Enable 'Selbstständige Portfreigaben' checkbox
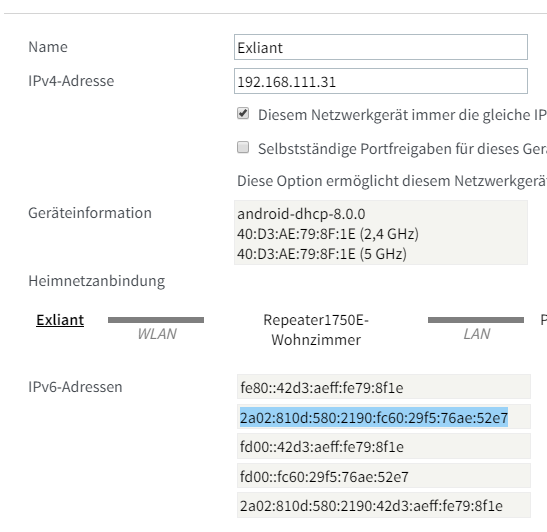 point(243,147)
